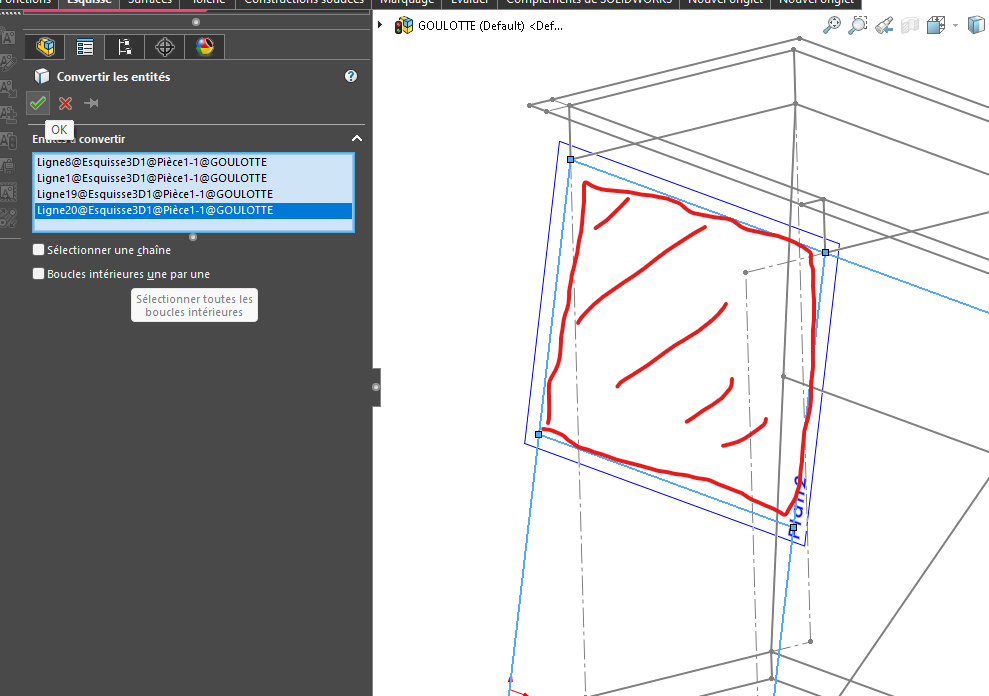
Task: Click the Zoom to Fit icon
Action: (832, 26)
